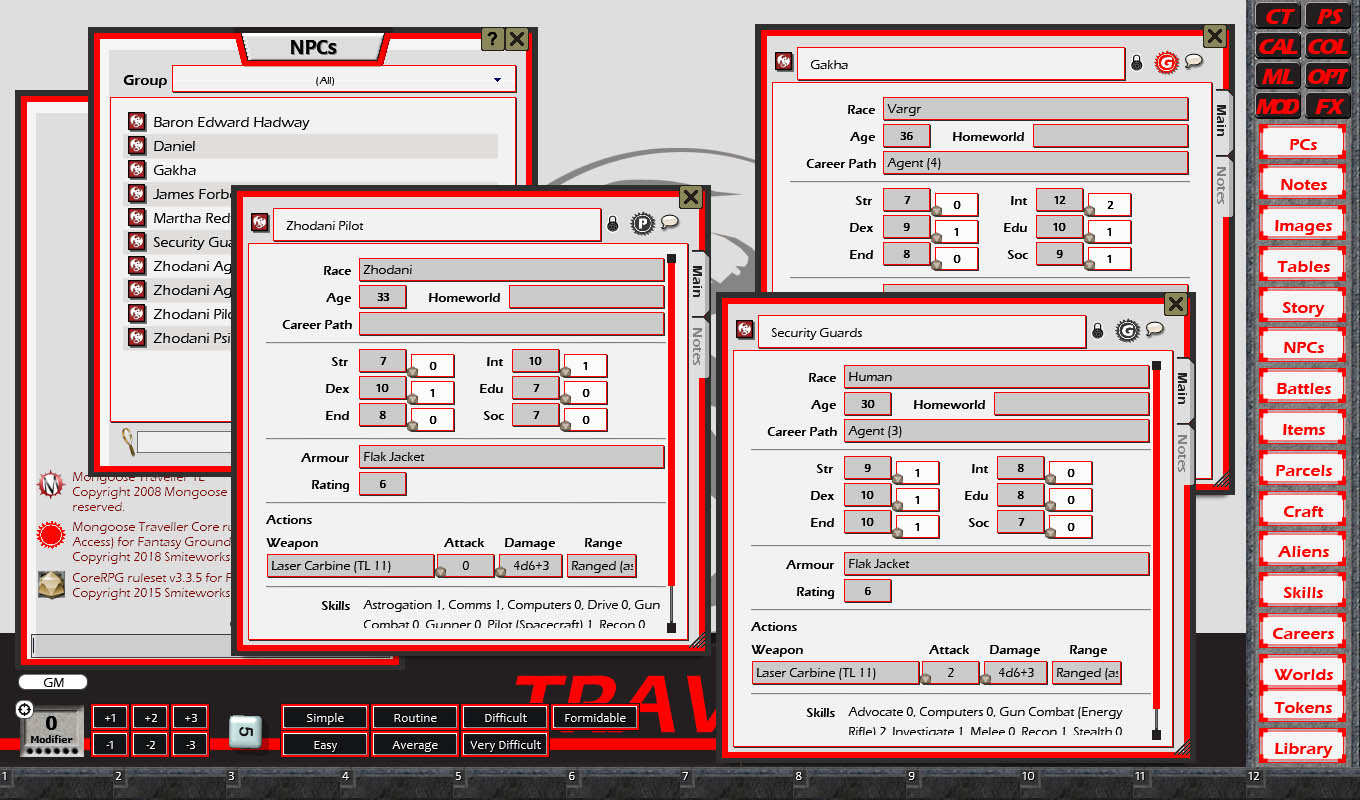Open the Modifiers window via the MOD icon
This screenshot has height=800, width=1360.
coord(1277,106)
